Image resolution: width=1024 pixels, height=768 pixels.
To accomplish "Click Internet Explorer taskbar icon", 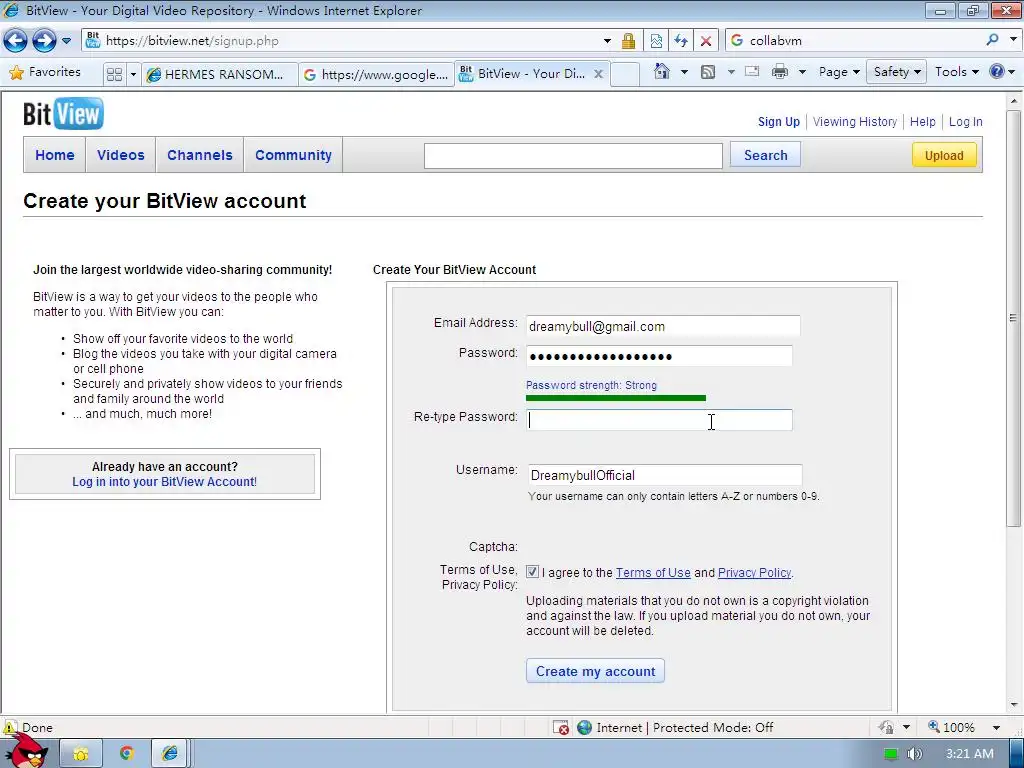I will point(170,754).
